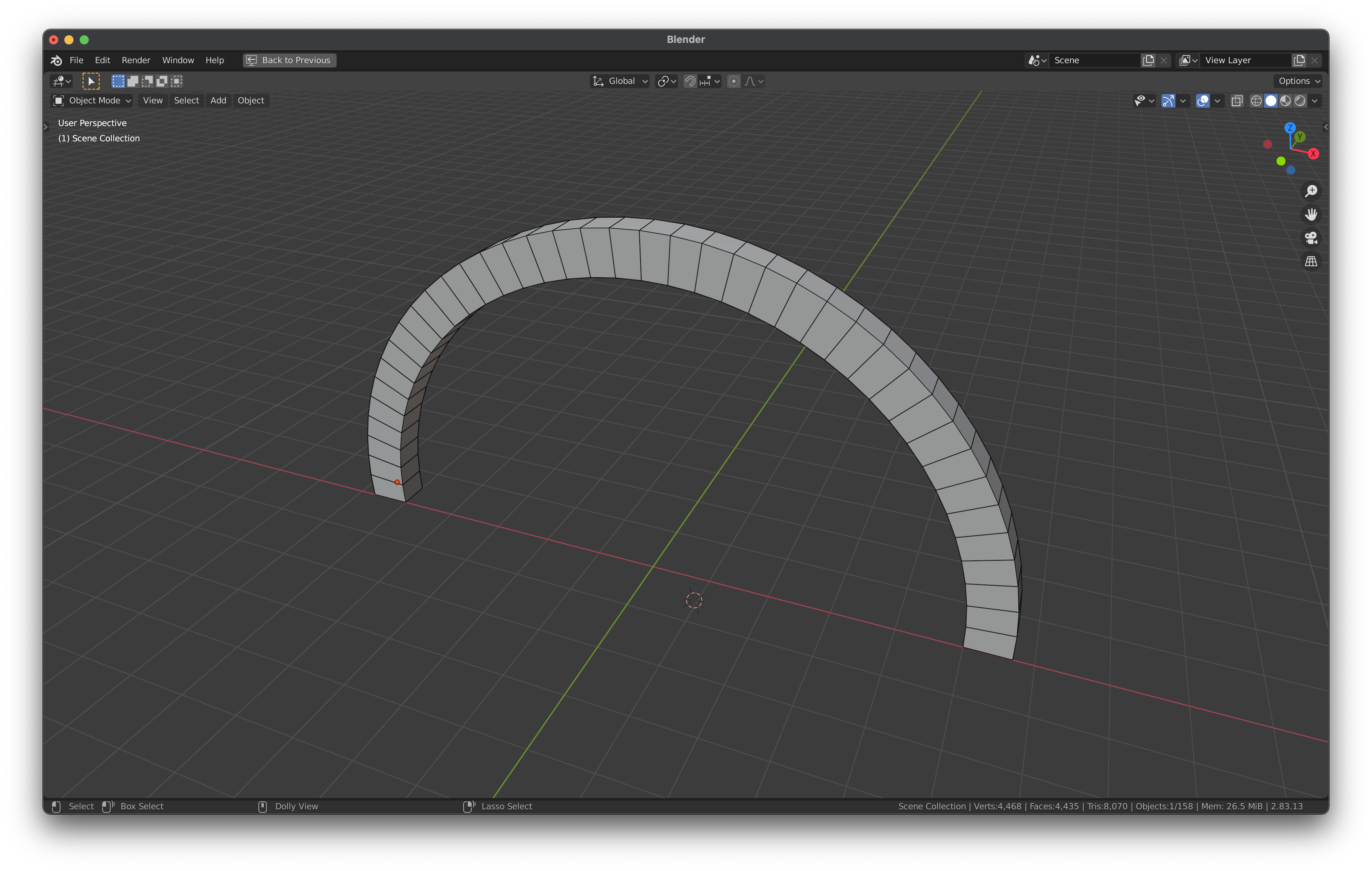This screenshot has height=871, width=1372.
Task: Open the Object menu
Action: (x=251, y=101)
